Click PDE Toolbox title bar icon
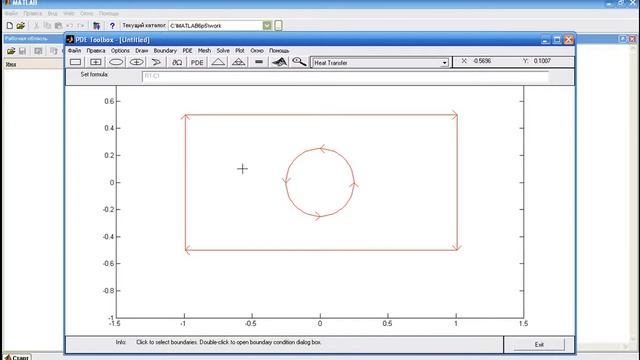The width and height of the screenshot is (640, 360). coord(70,40)
